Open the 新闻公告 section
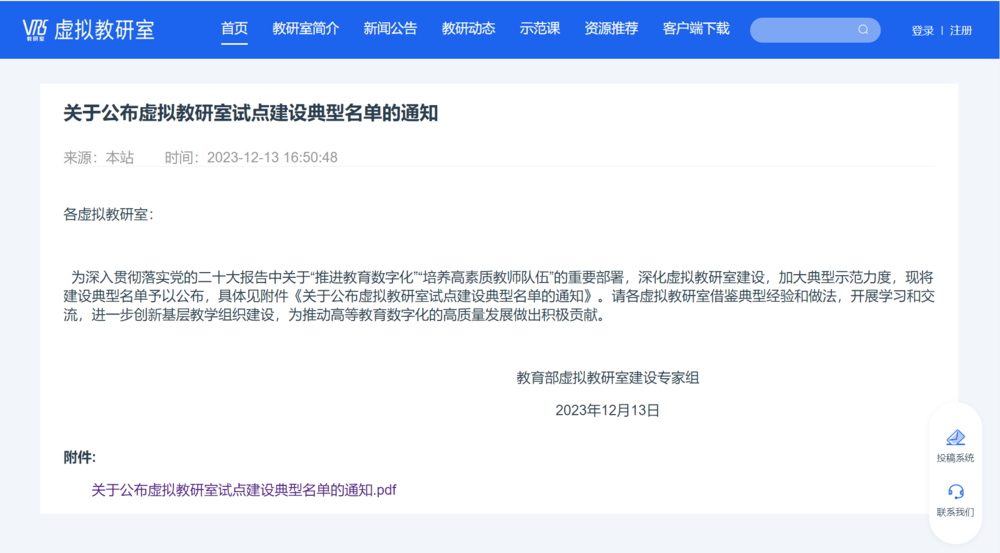Screen dimensions: 1000x553 (x=390, y=29)
